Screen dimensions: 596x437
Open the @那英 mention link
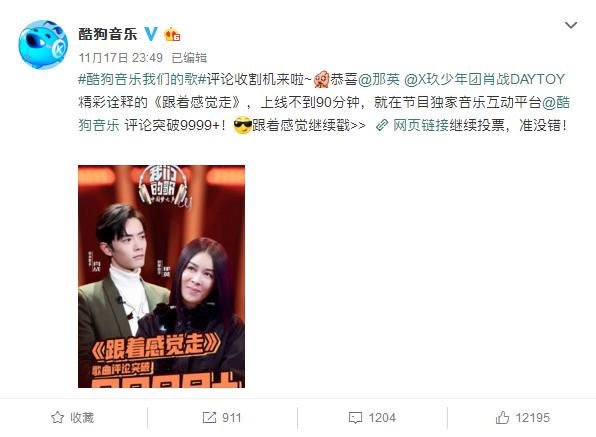[x=379, y=79]
